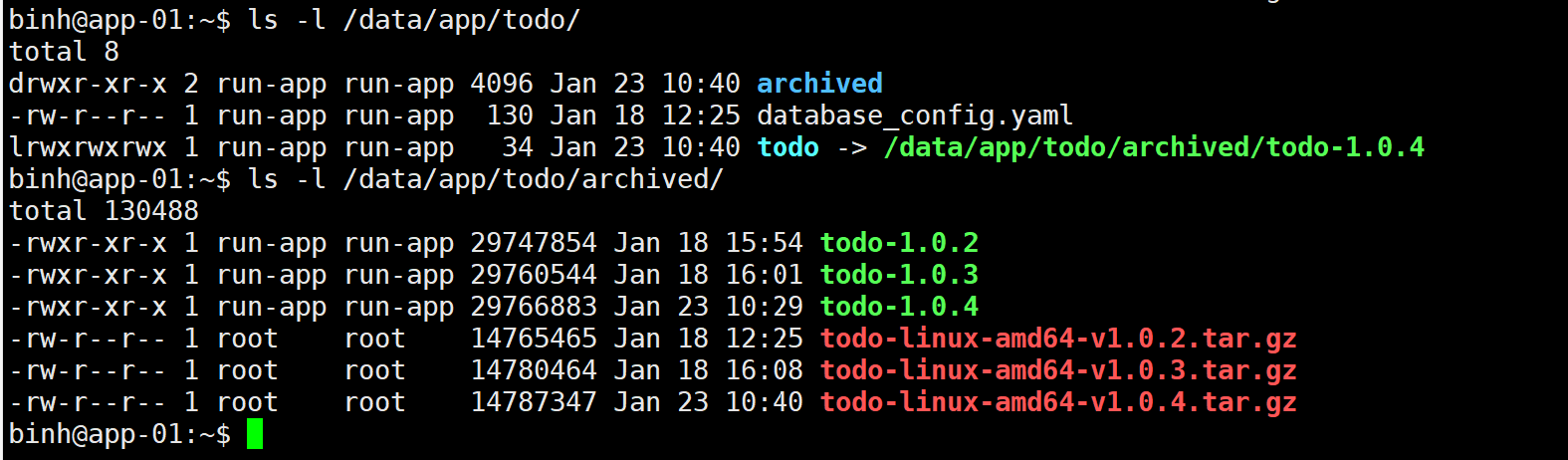Click the "total 130488" line
This screenshot has width=1568, height=460.
(x=104, y=211)
